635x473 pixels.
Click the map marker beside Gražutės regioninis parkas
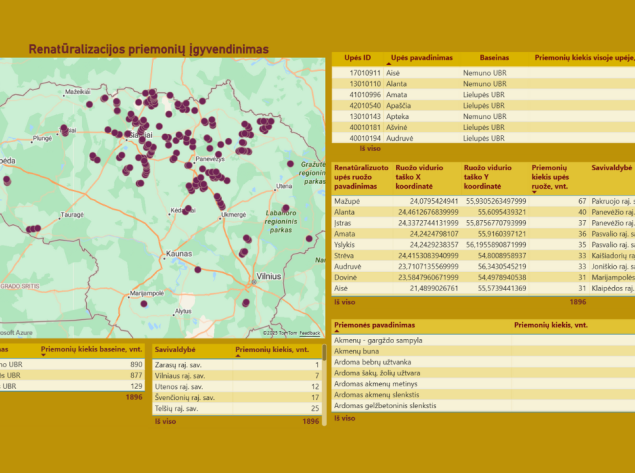[x=291, y=164]
